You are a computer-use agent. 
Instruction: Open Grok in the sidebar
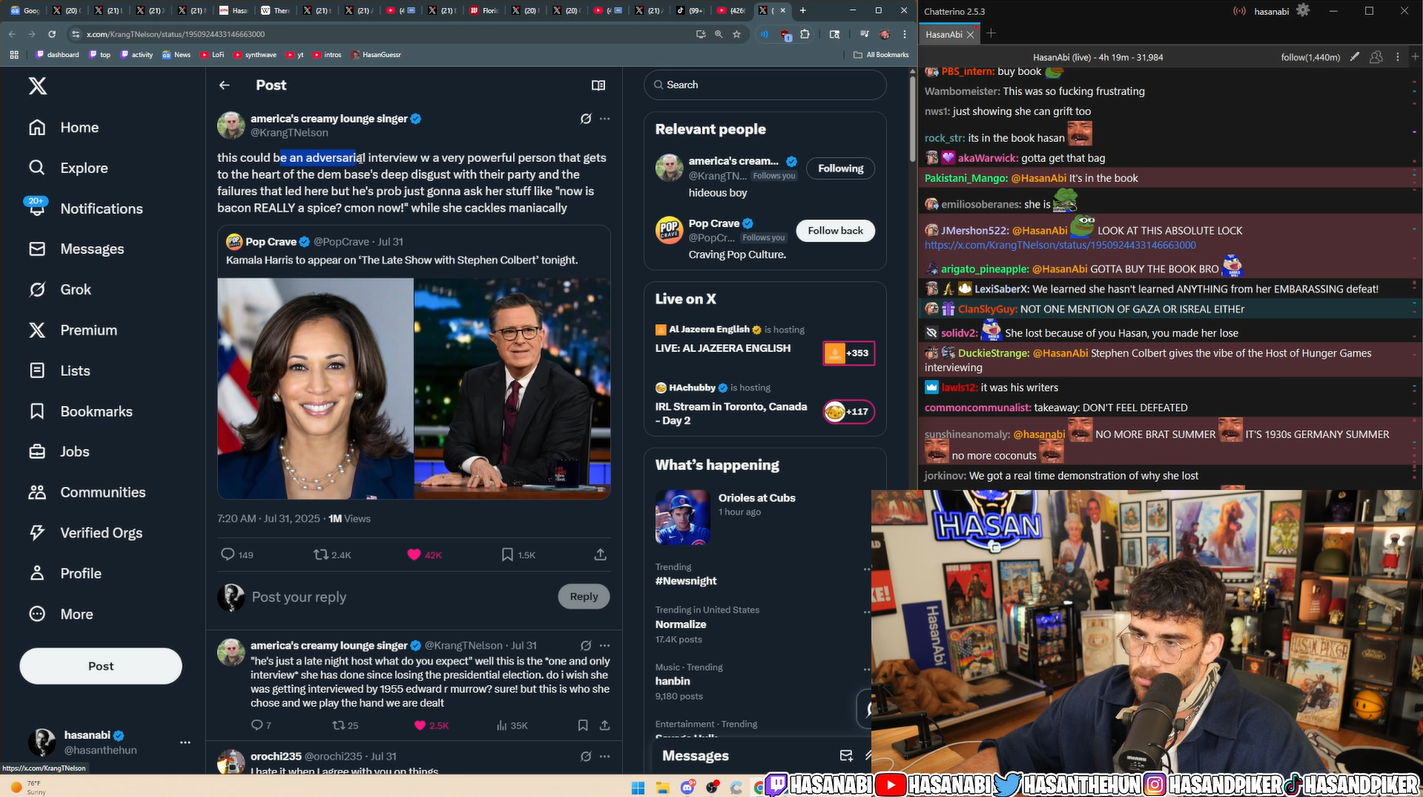click(x=60, y=289)
